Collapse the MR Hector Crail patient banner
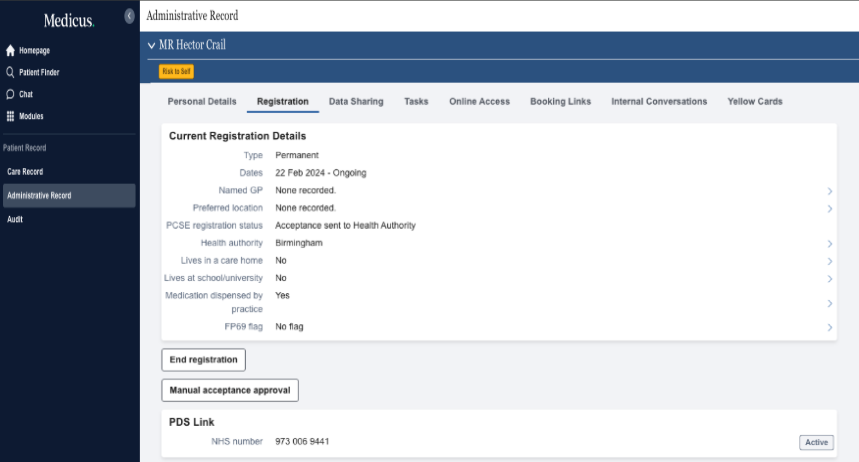859x462 pixels. pyautogui.click(x=151, y=45)
